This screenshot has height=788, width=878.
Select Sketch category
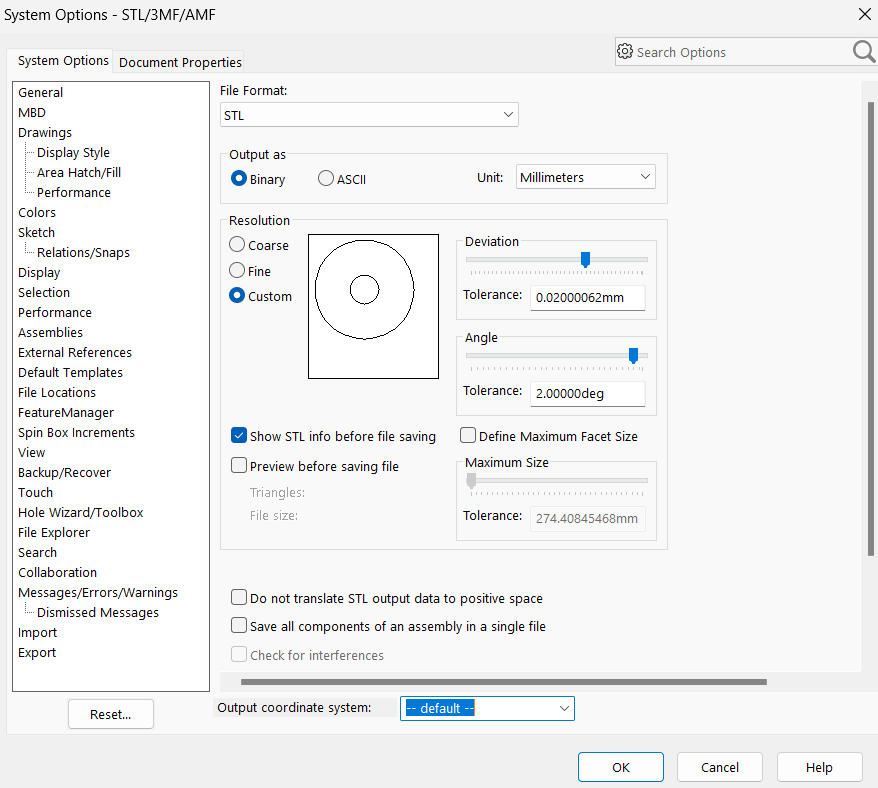(x=36, y=232)
